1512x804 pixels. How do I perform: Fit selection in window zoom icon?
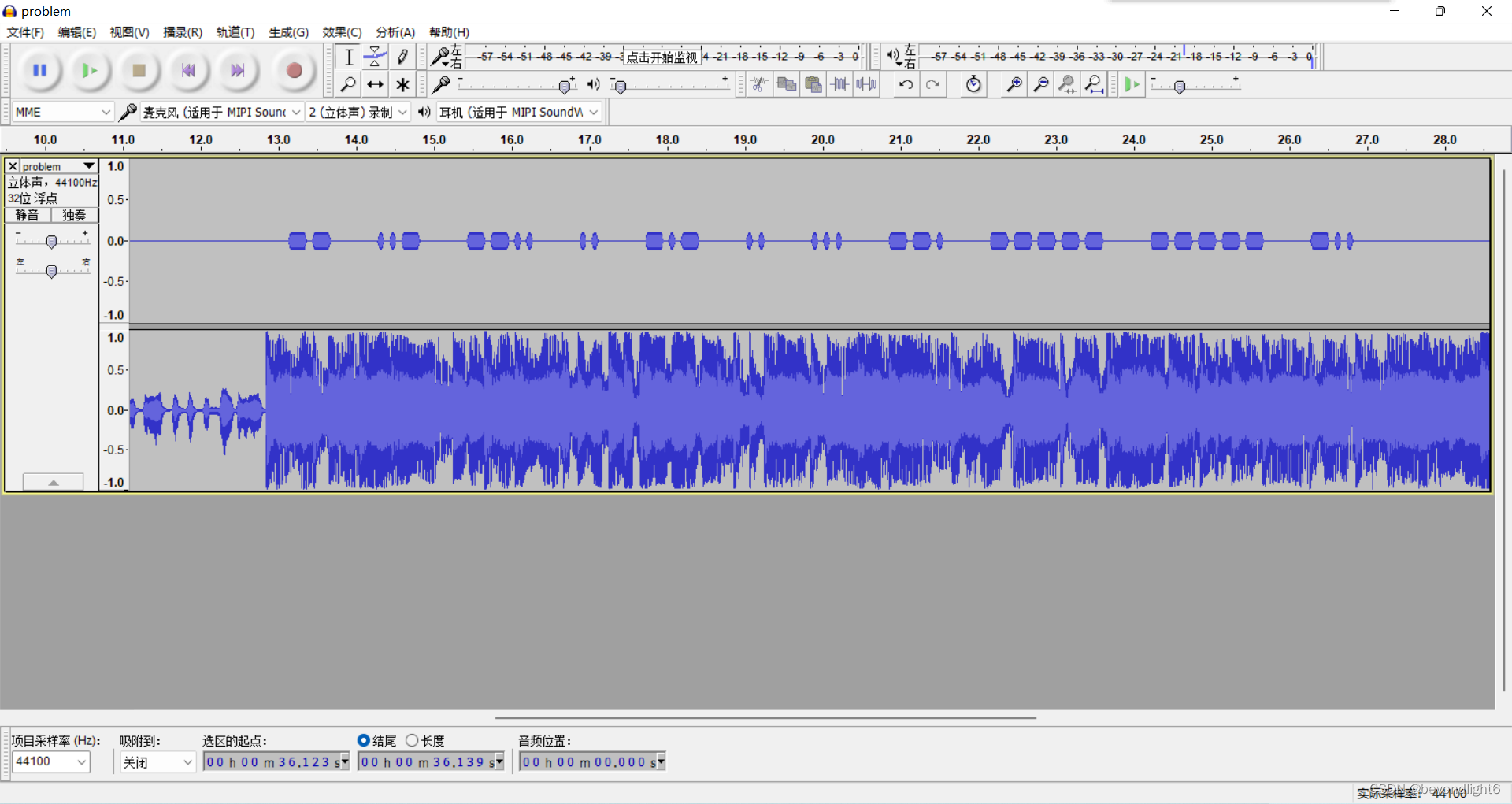[x=1068, y=84]
